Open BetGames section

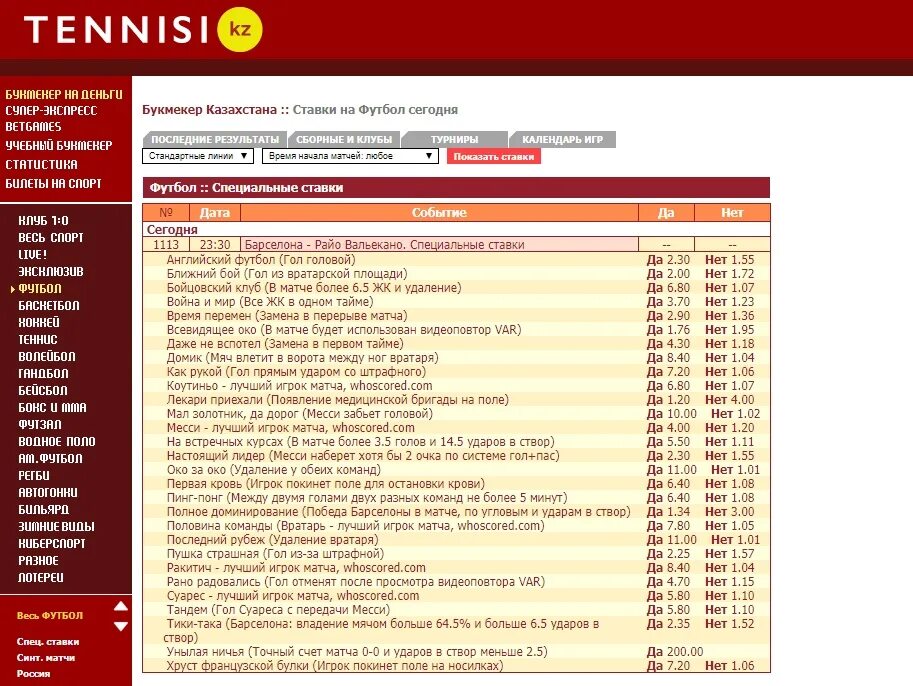tap(33, 126)
